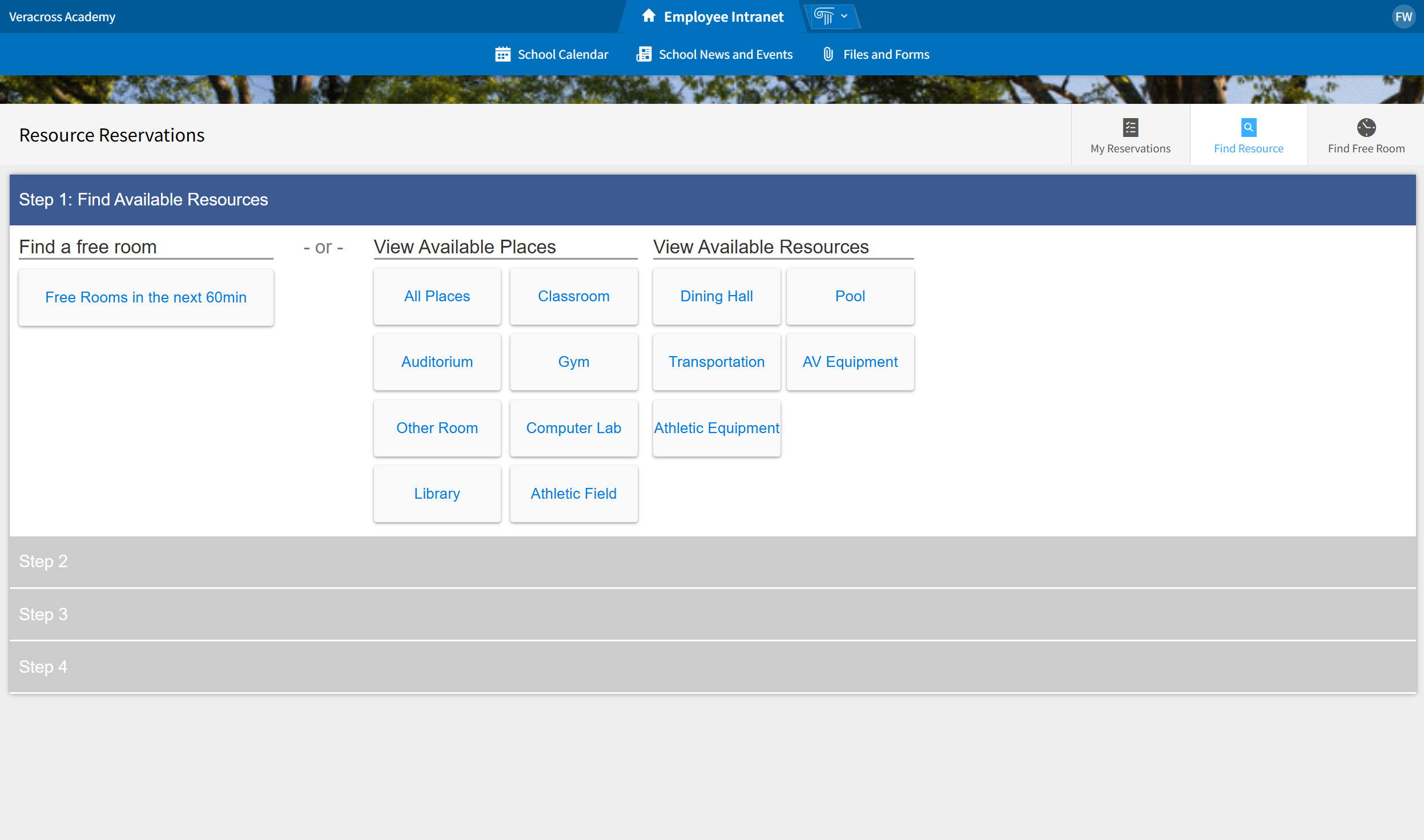Screen dimensions: 1424x840
Task: Click Free Rooms in the next 60min
Action: [146, 297]
